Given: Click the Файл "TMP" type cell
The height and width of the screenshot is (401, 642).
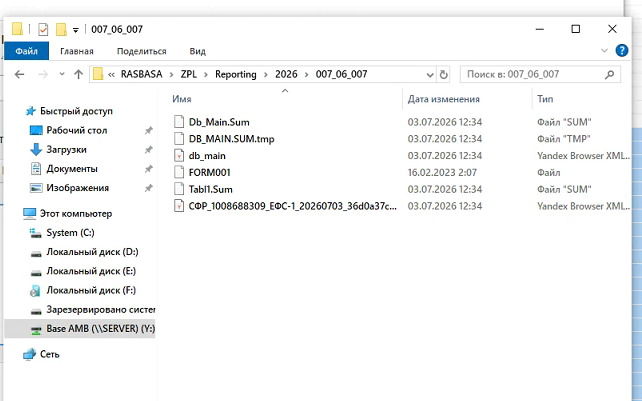Looking at the screenshot, I should click(x=564, y=139).
